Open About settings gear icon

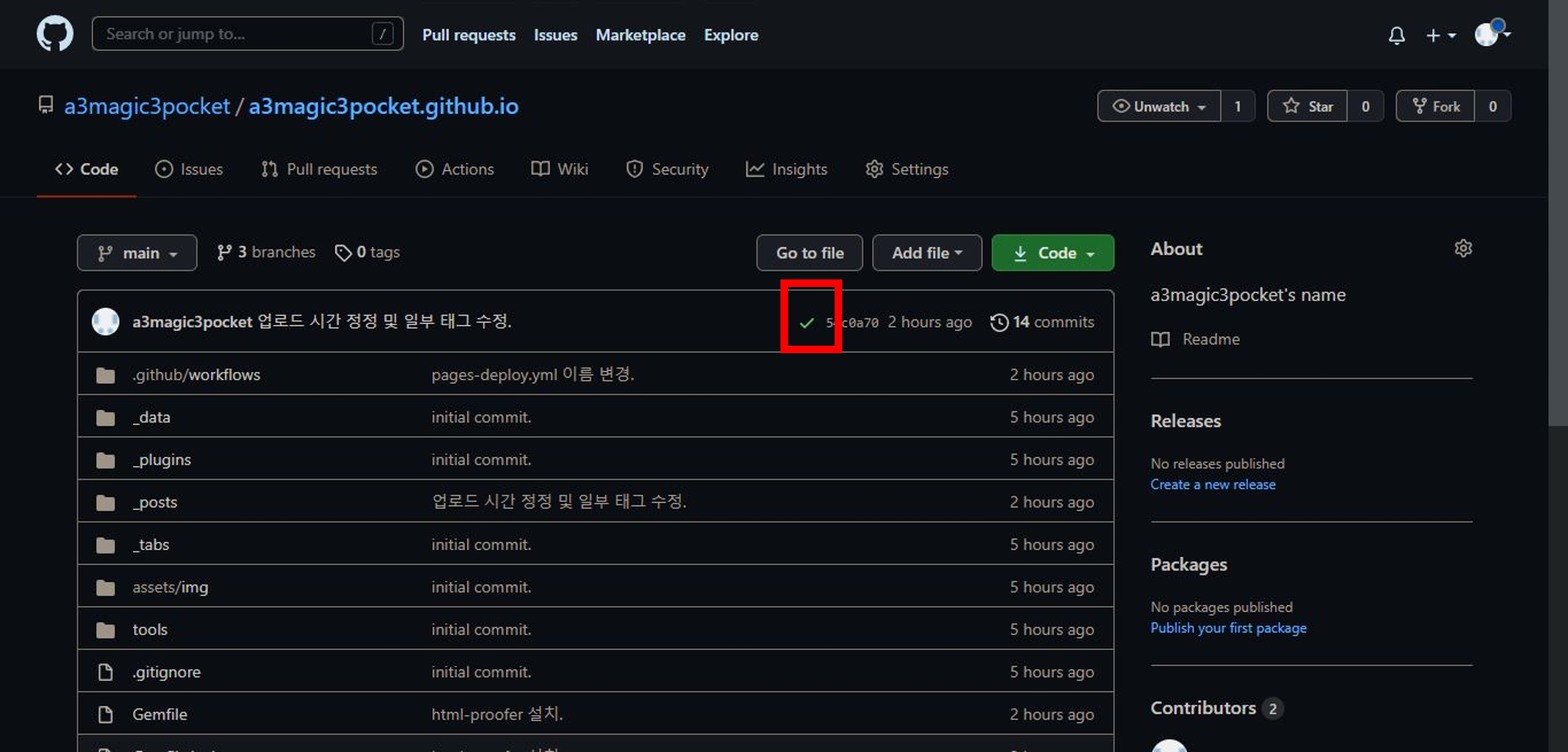click(x=1463, y=248)
